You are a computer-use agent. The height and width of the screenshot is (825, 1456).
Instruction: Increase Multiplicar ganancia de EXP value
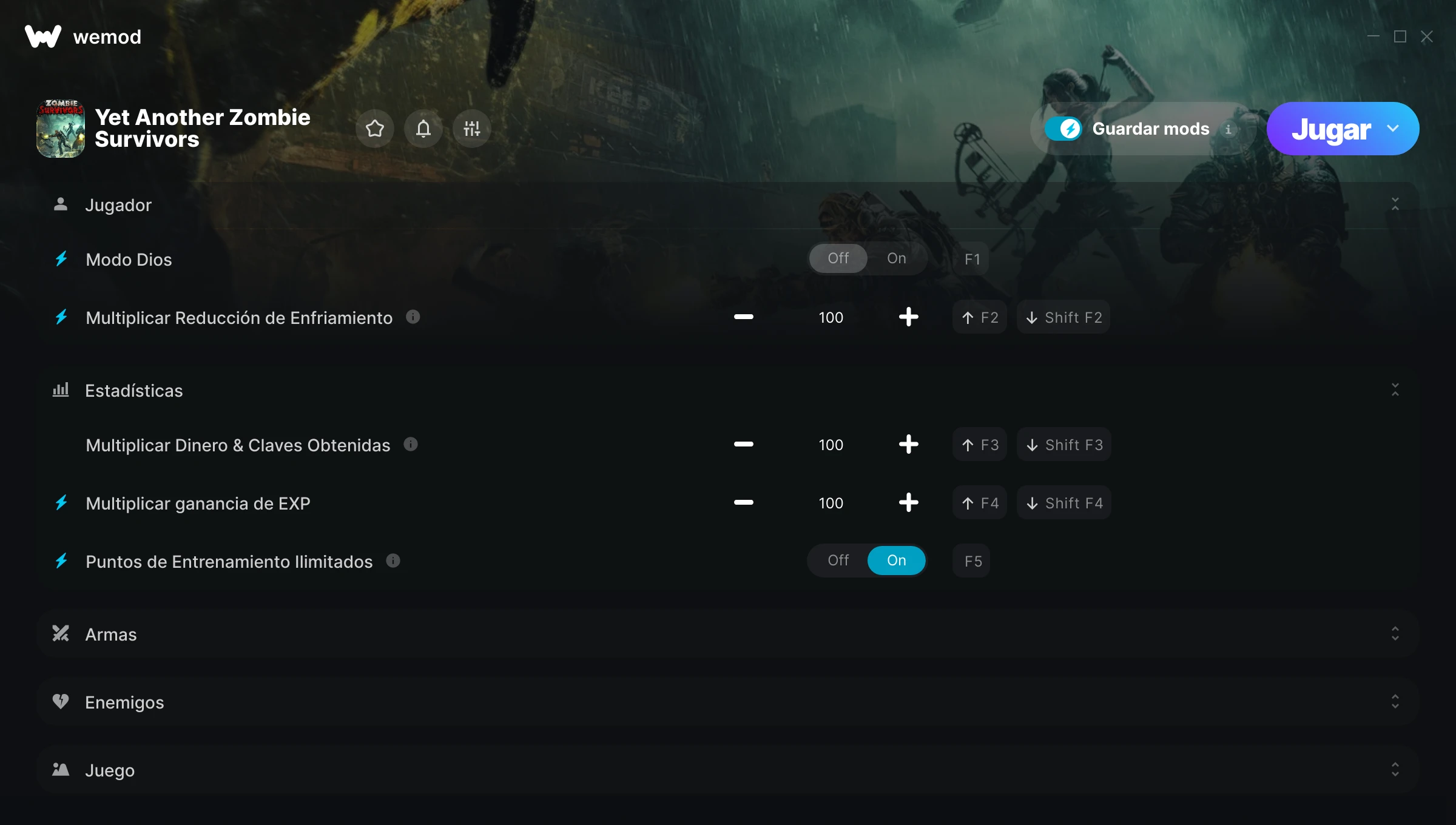[909, 502]
